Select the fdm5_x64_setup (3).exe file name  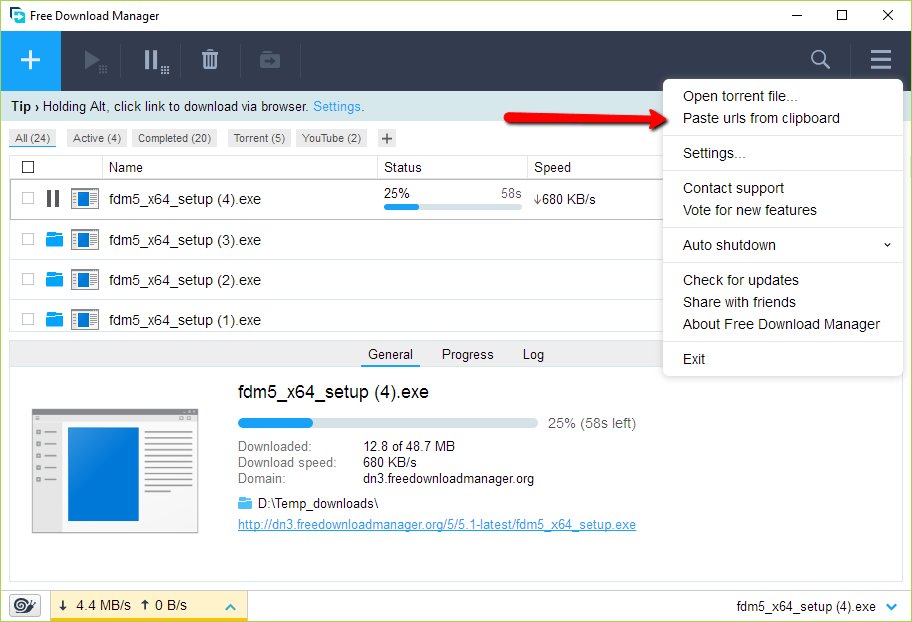[x=184, y=240]
